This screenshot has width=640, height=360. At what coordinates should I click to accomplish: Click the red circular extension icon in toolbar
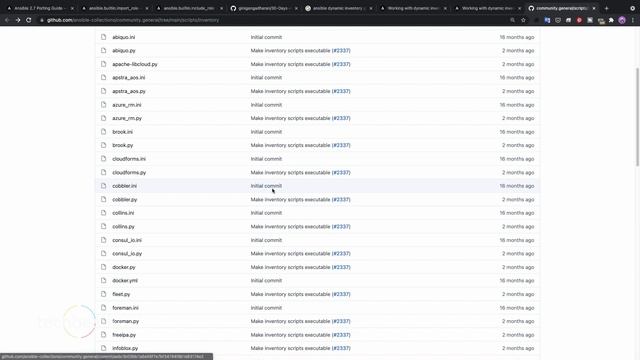(579, 20)
